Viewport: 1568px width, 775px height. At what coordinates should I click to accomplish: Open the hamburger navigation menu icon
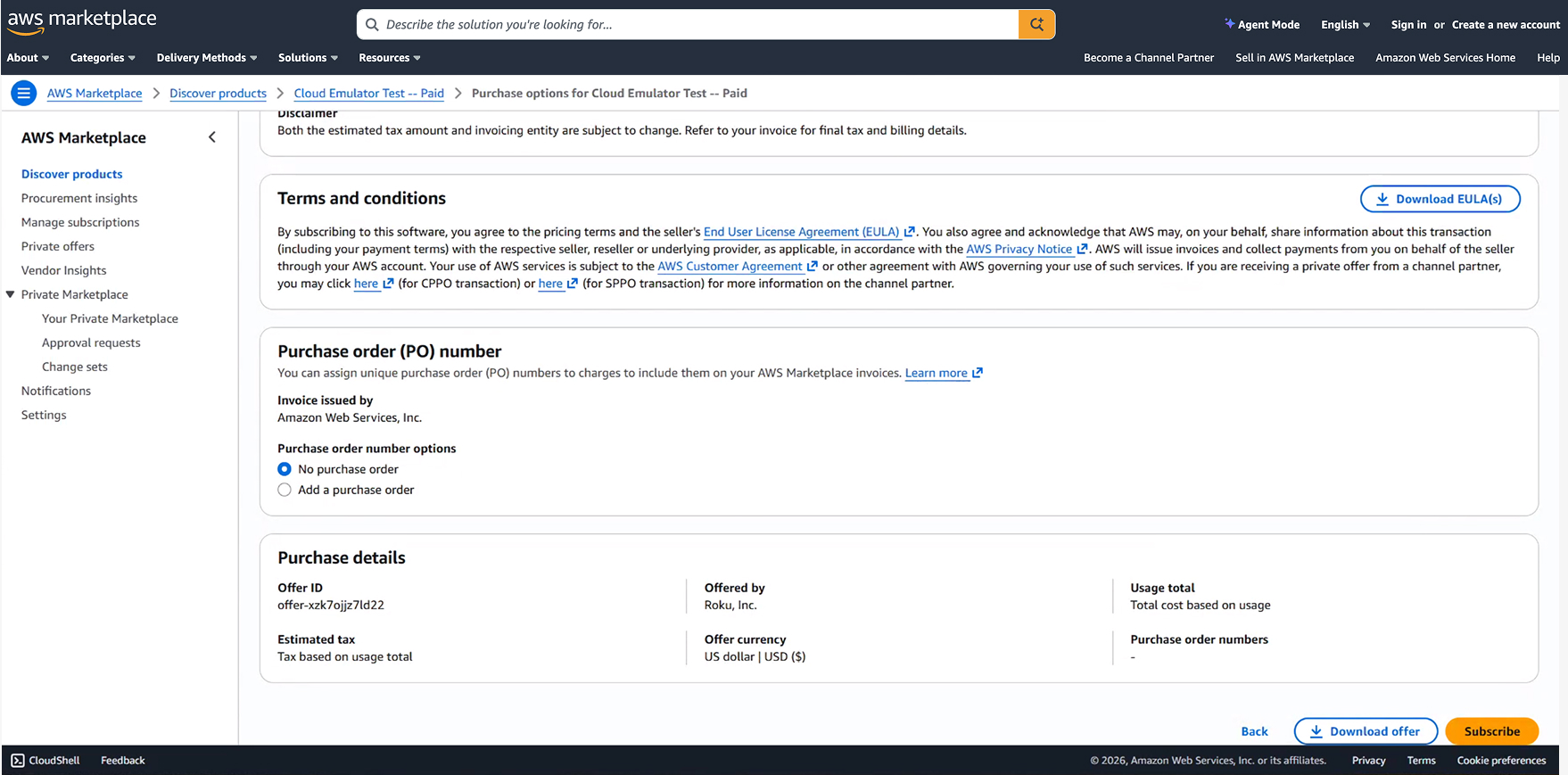pos(24,93)
